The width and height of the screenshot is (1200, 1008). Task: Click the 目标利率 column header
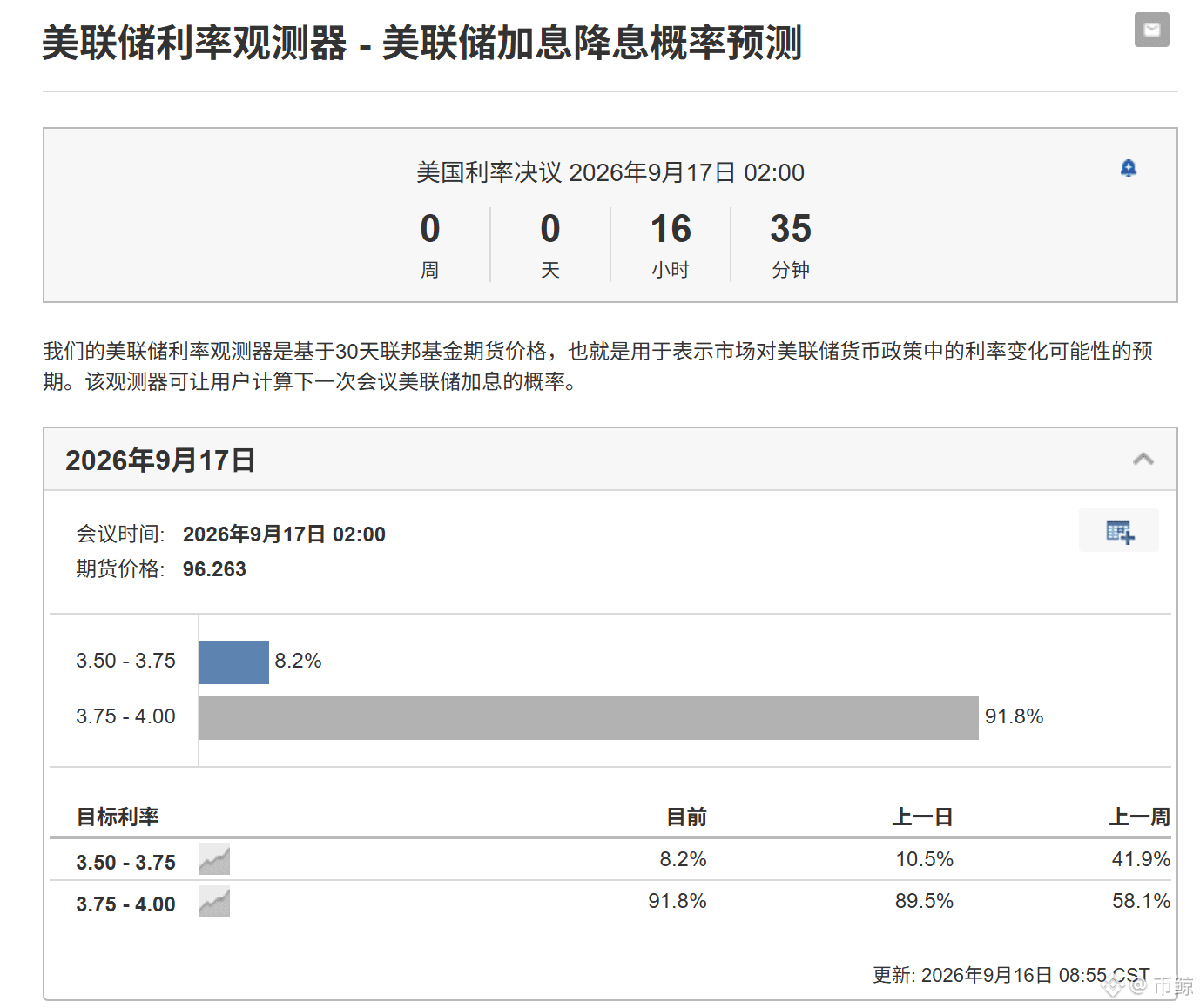(118, 816)
